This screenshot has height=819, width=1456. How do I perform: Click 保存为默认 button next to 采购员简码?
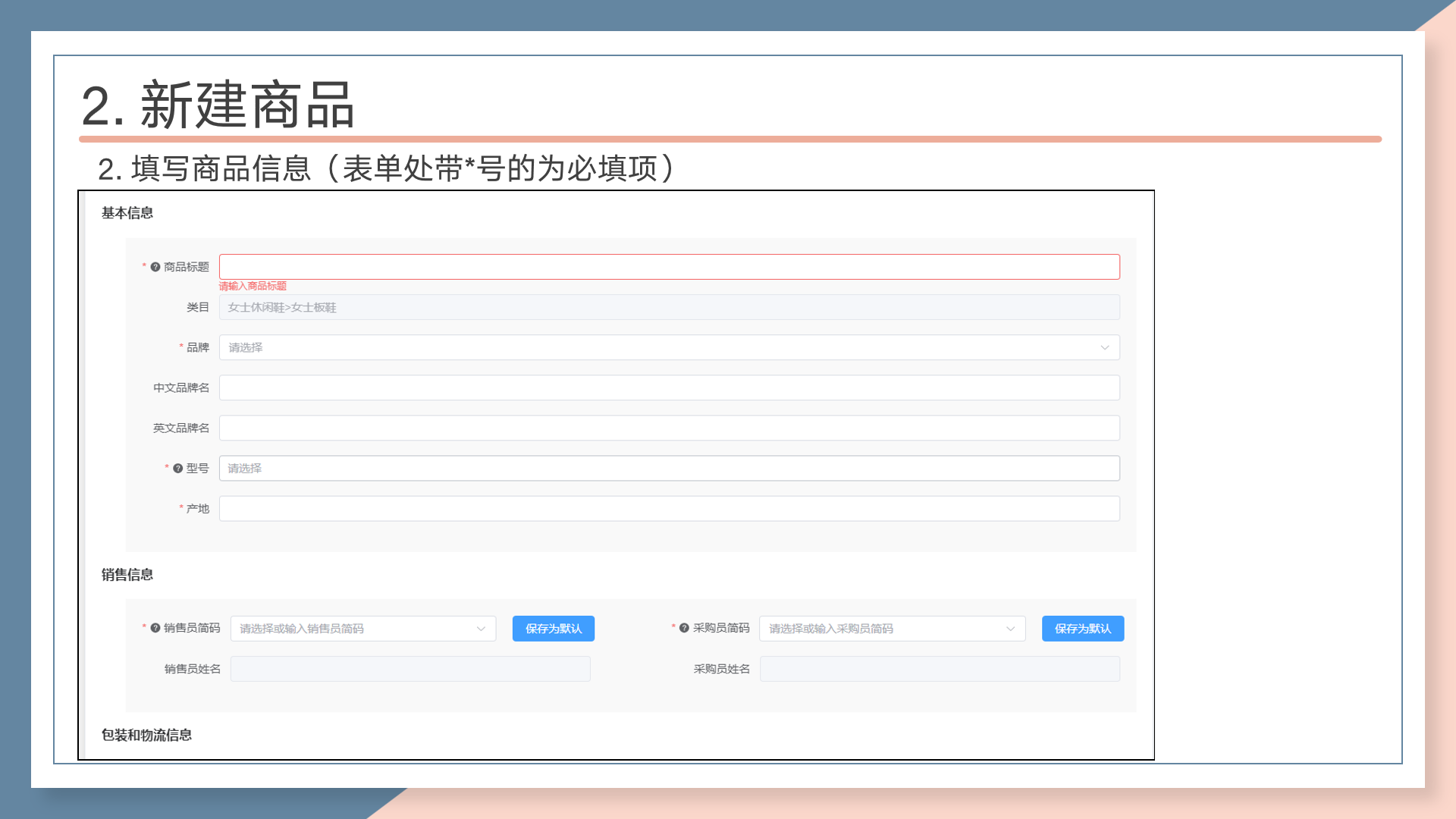[1082, 629]
